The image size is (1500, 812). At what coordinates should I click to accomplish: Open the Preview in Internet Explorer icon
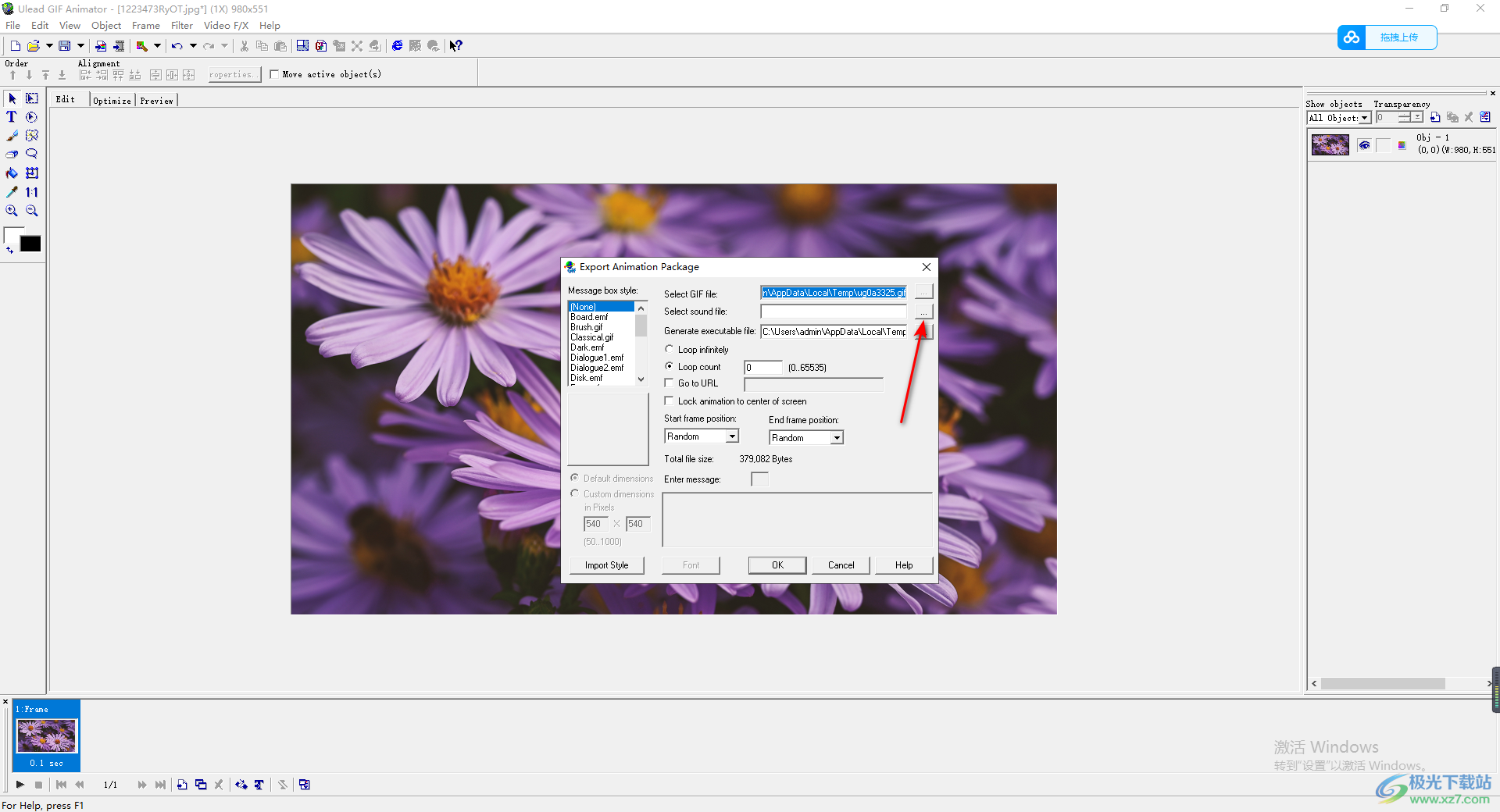tap(397, 46)
